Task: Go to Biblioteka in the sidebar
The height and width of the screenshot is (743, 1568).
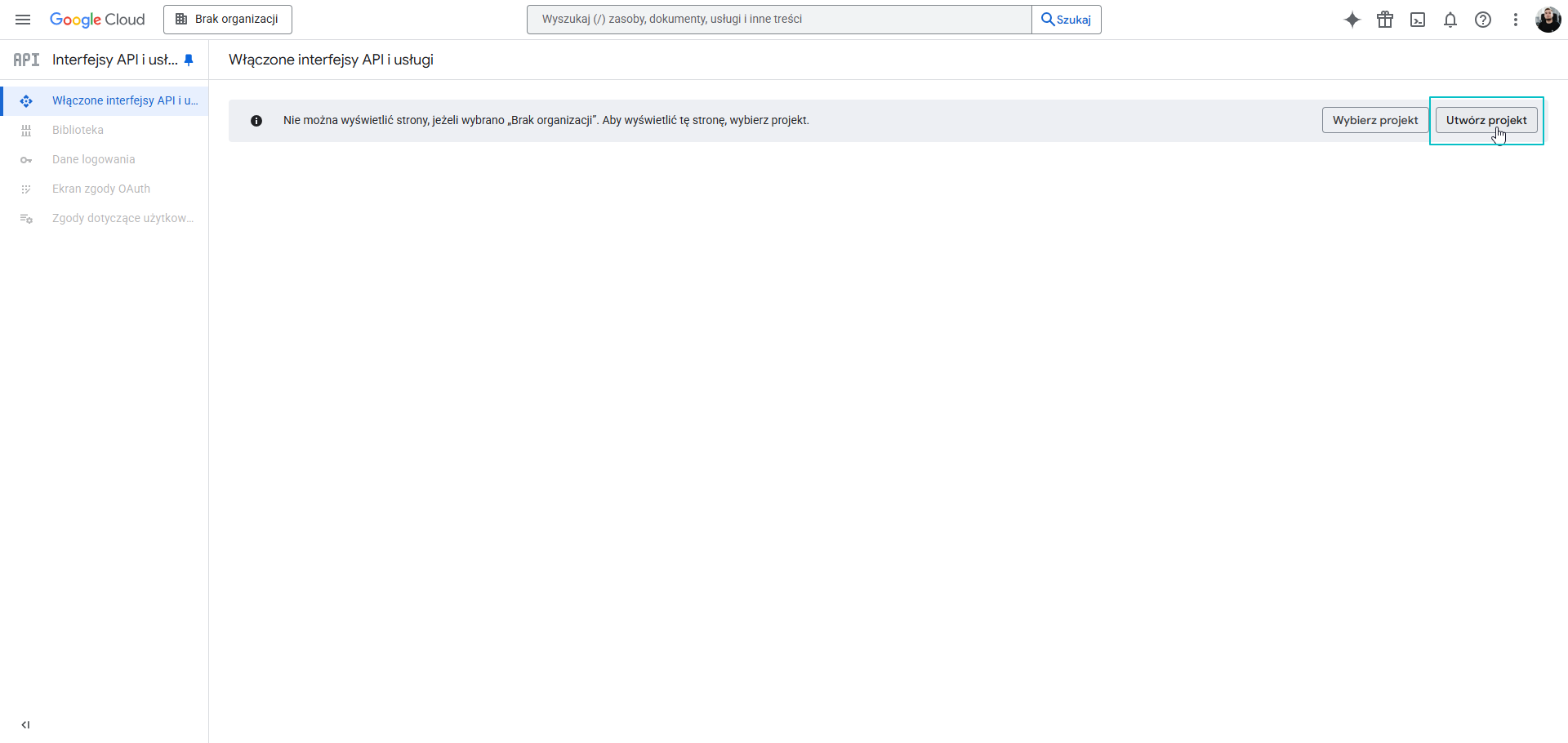Action: pos(78,130)
